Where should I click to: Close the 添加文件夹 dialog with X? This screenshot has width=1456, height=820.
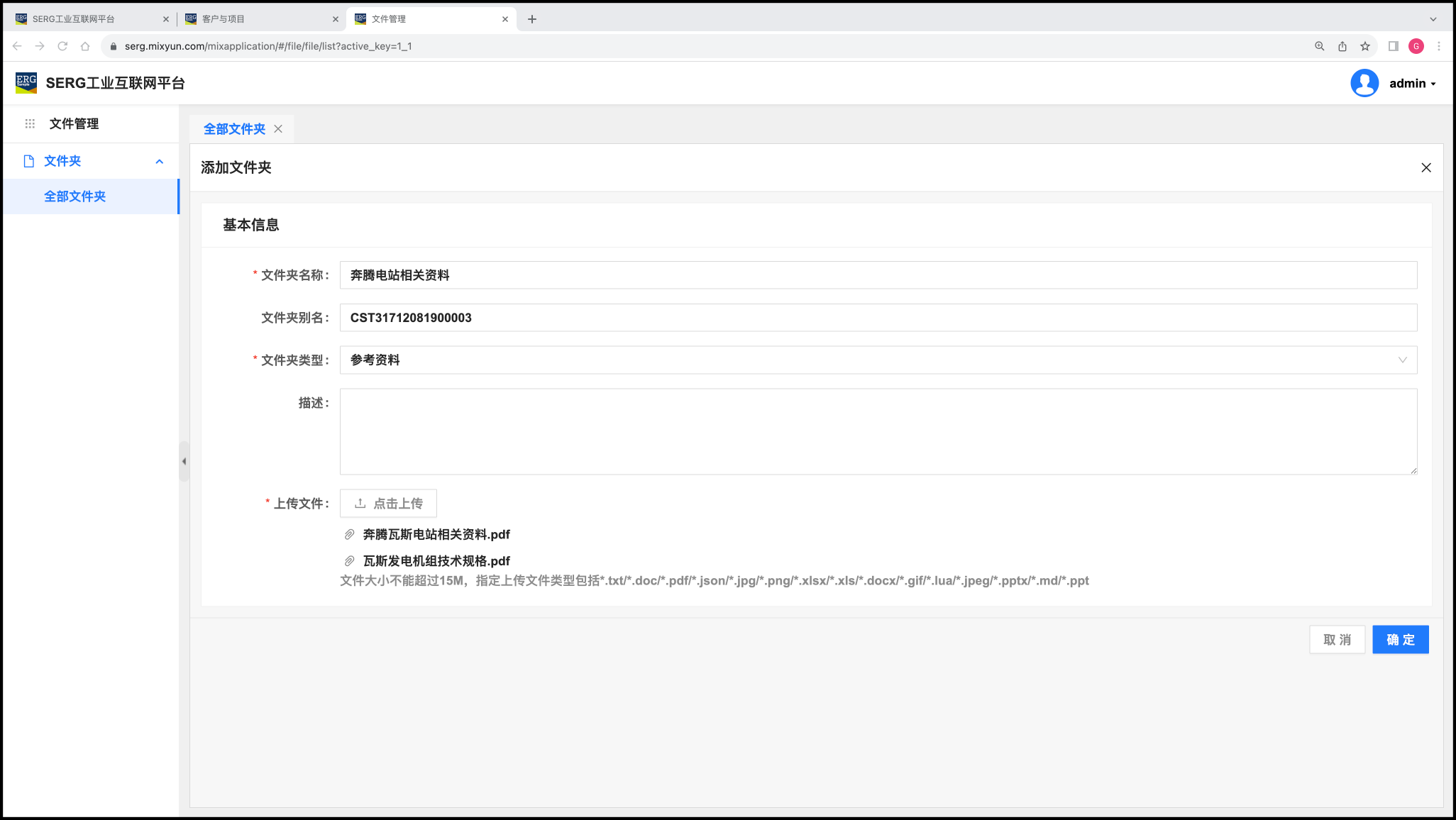tap(1426, 167)
